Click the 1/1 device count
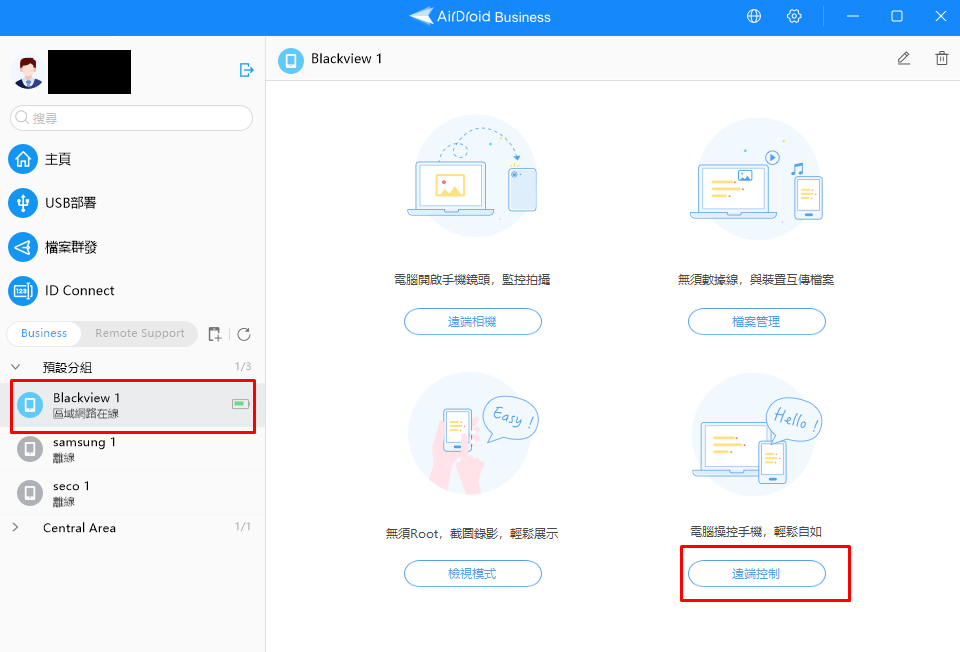This screenshot has height=652, width=960. pos(242,527)
